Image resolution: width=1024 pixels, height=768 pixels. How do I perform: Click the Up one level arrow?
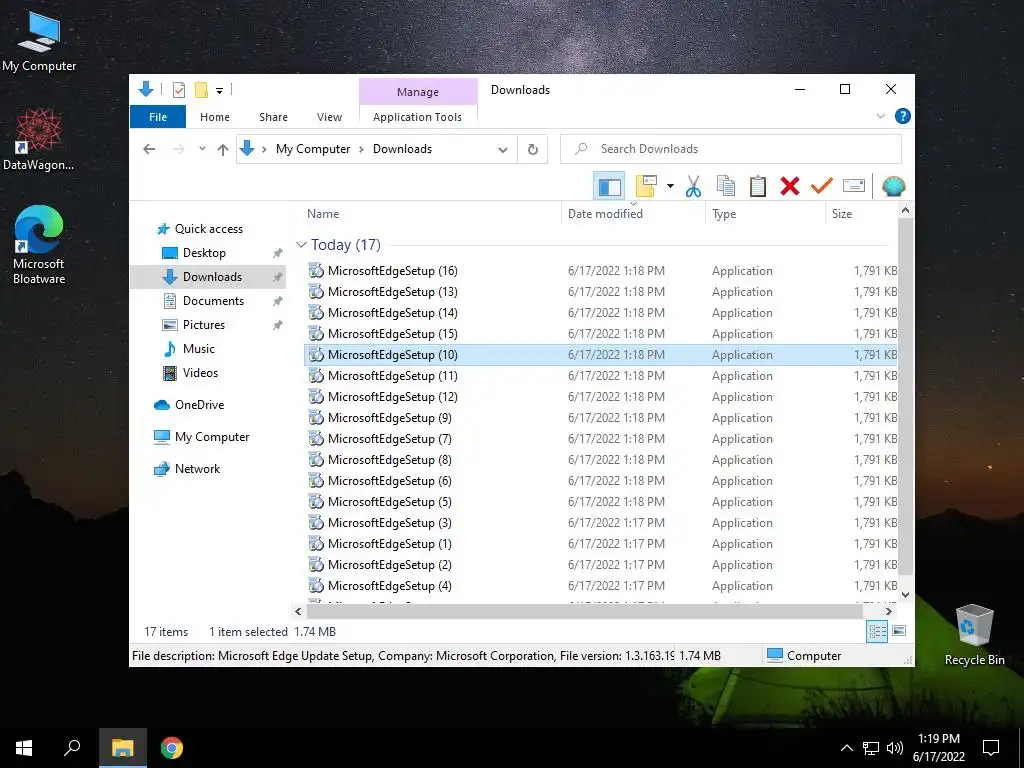[x=223, y=149]
